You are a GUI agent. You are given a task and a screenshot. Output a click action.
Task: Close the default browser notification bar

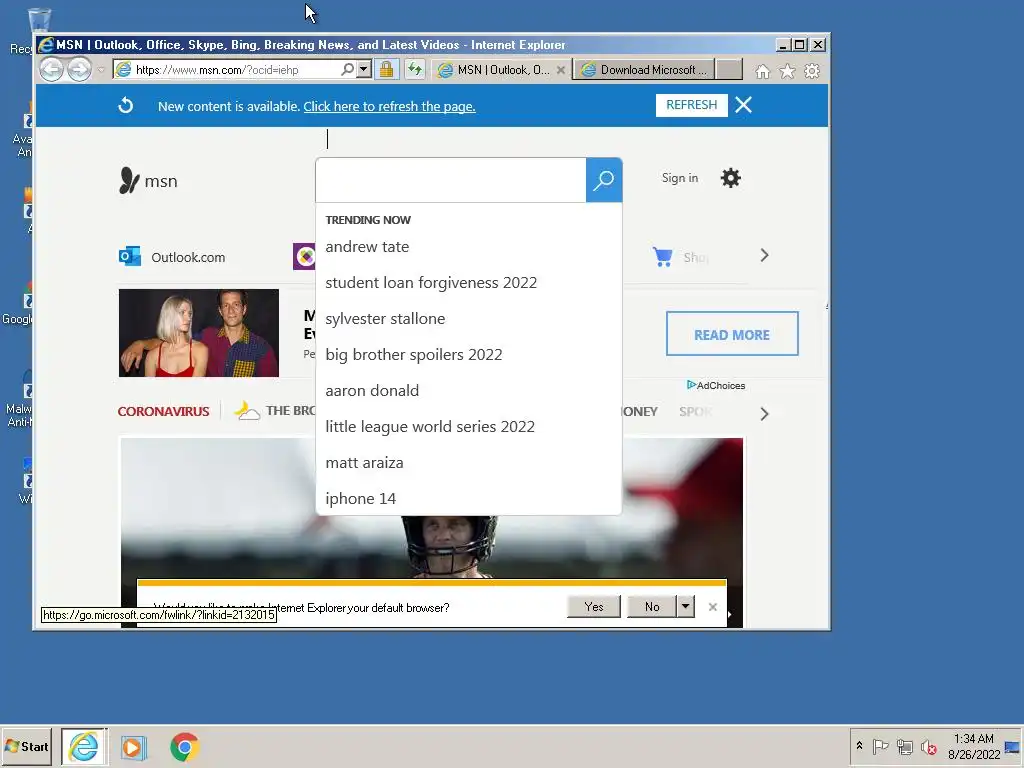coord(712,607)
